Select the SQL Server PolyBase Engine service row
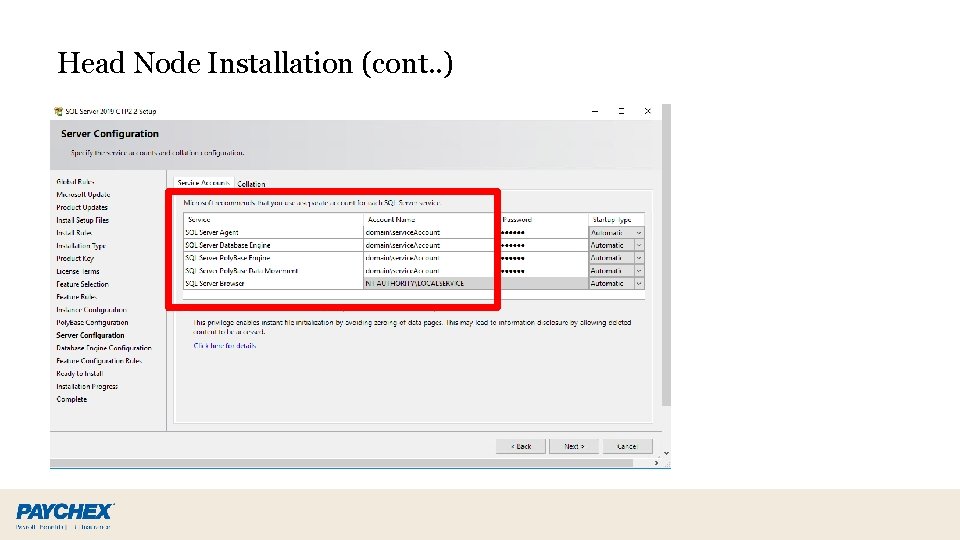Viewport: 960px width, 540px height. point(273,258)
